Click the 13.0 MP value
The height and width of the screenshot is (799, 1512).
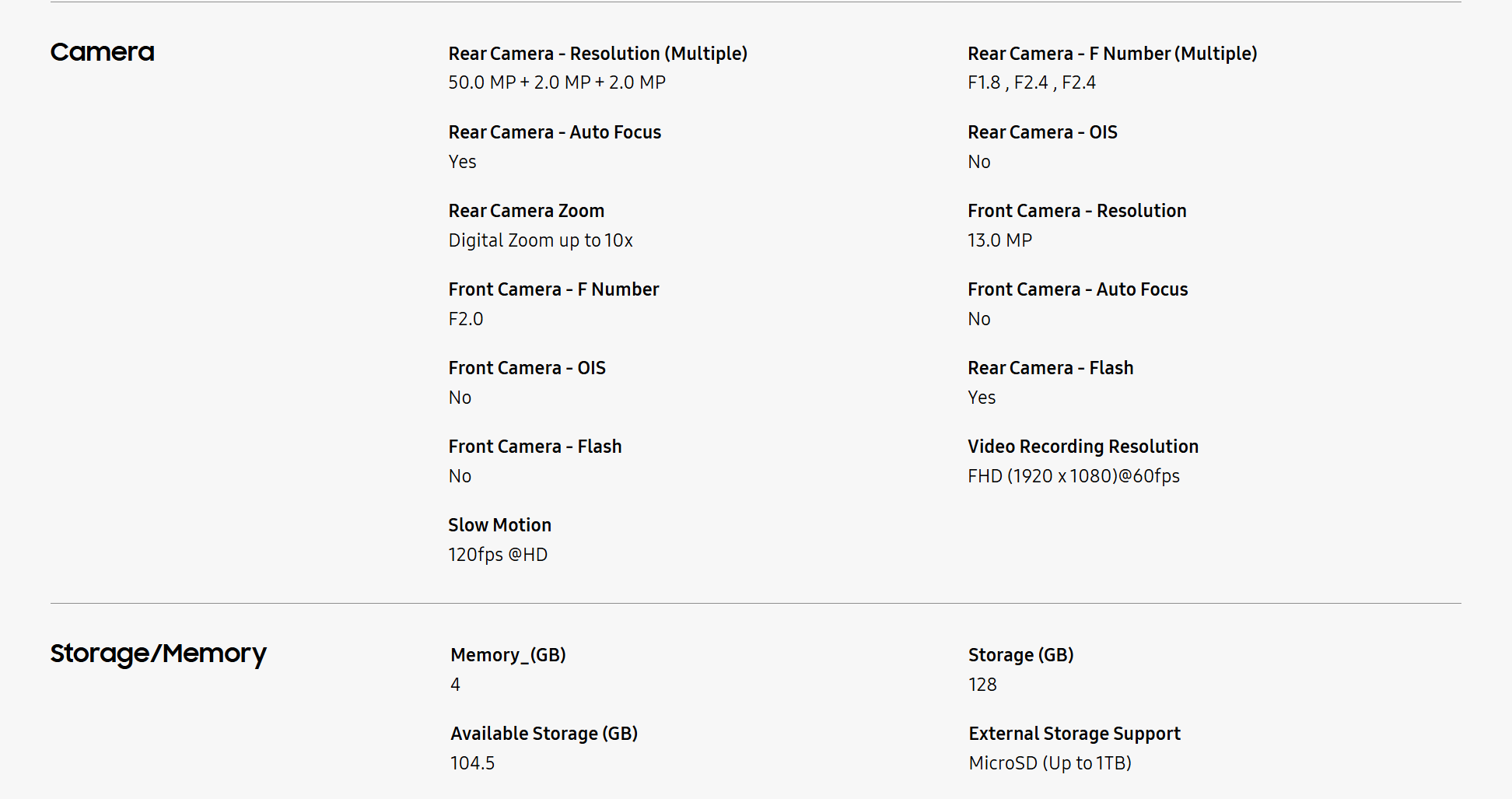click(x=999, y=240)
